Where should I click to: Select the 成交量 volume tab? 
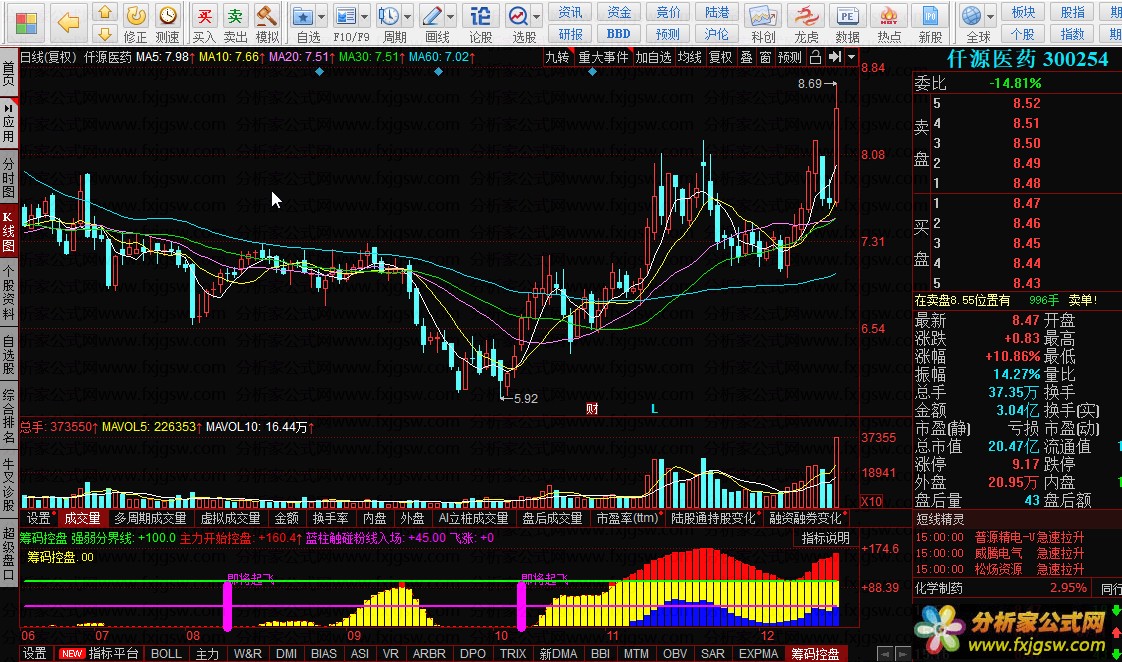82,518
